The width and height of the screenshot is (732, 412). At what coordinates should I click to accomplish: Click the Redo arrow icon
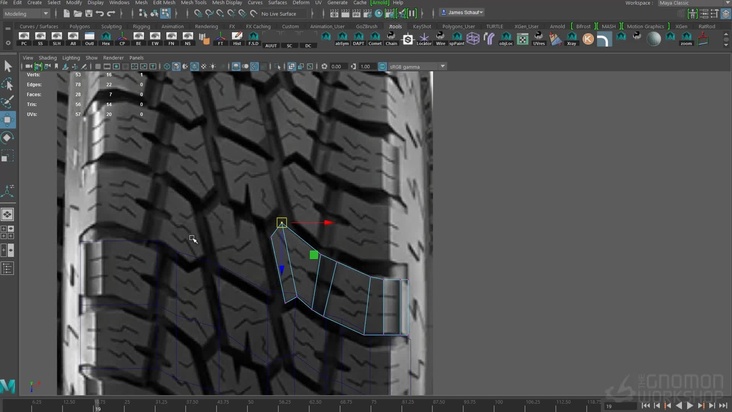[x=111, y=14]
